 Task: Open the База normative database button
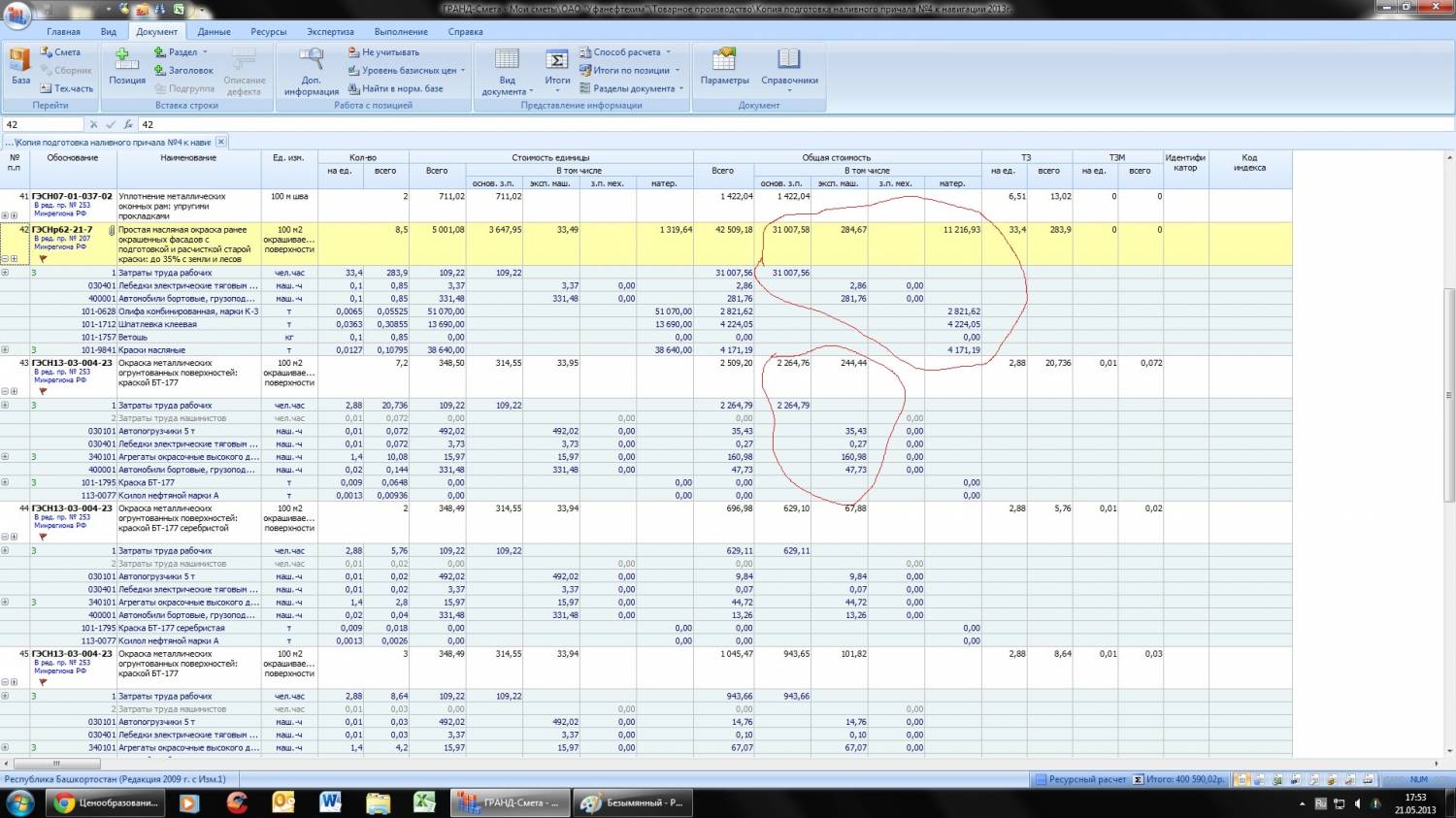click(20, 66)
